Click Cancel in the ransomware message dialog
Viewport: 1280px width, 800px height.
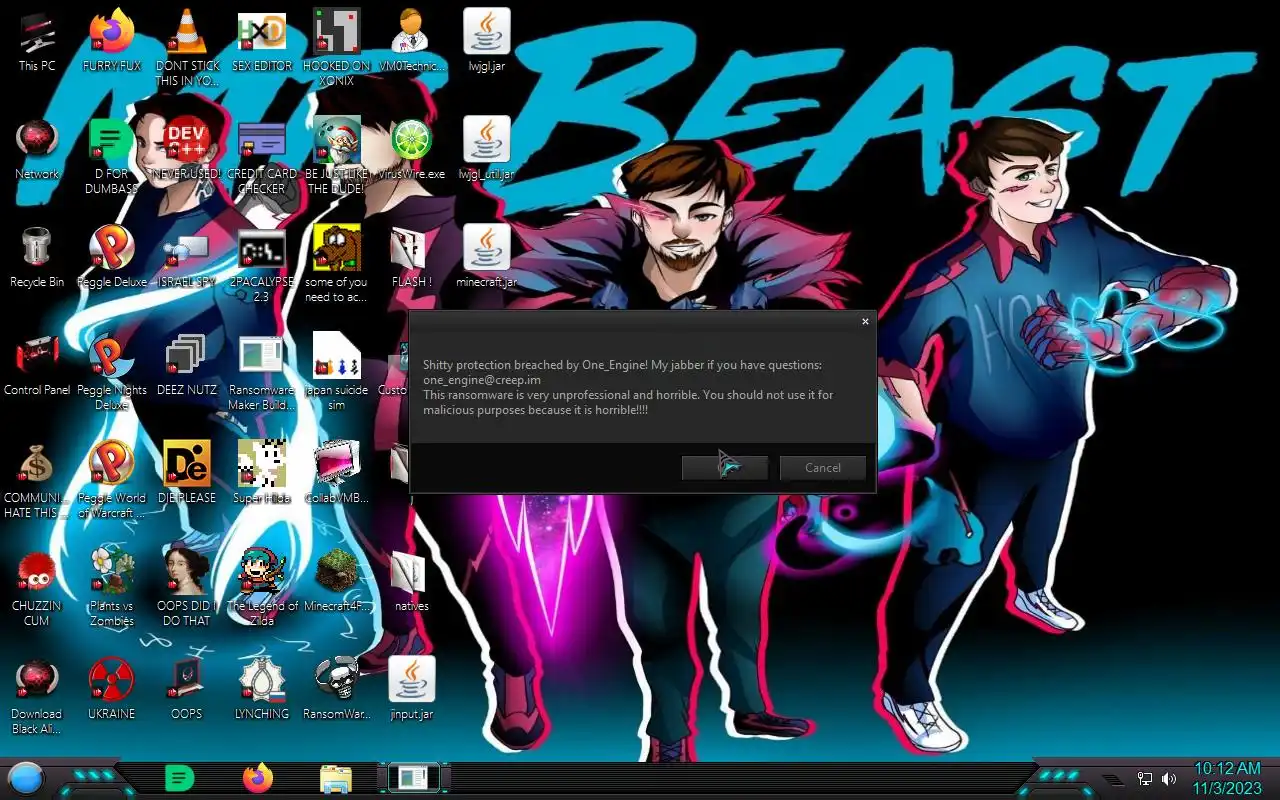click(x=823, y=467)
